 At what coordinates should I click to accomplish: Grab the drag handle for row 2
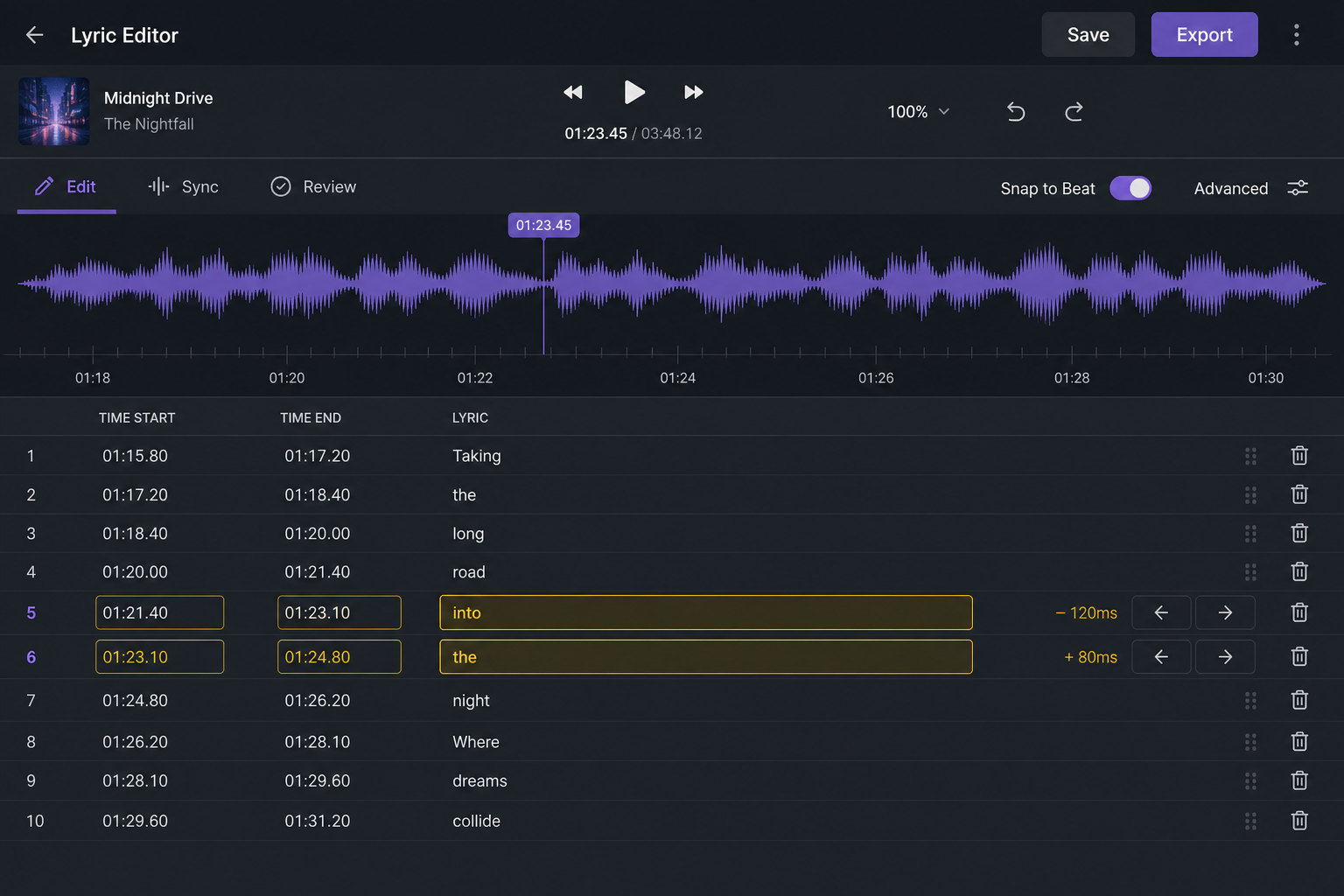1250,494
